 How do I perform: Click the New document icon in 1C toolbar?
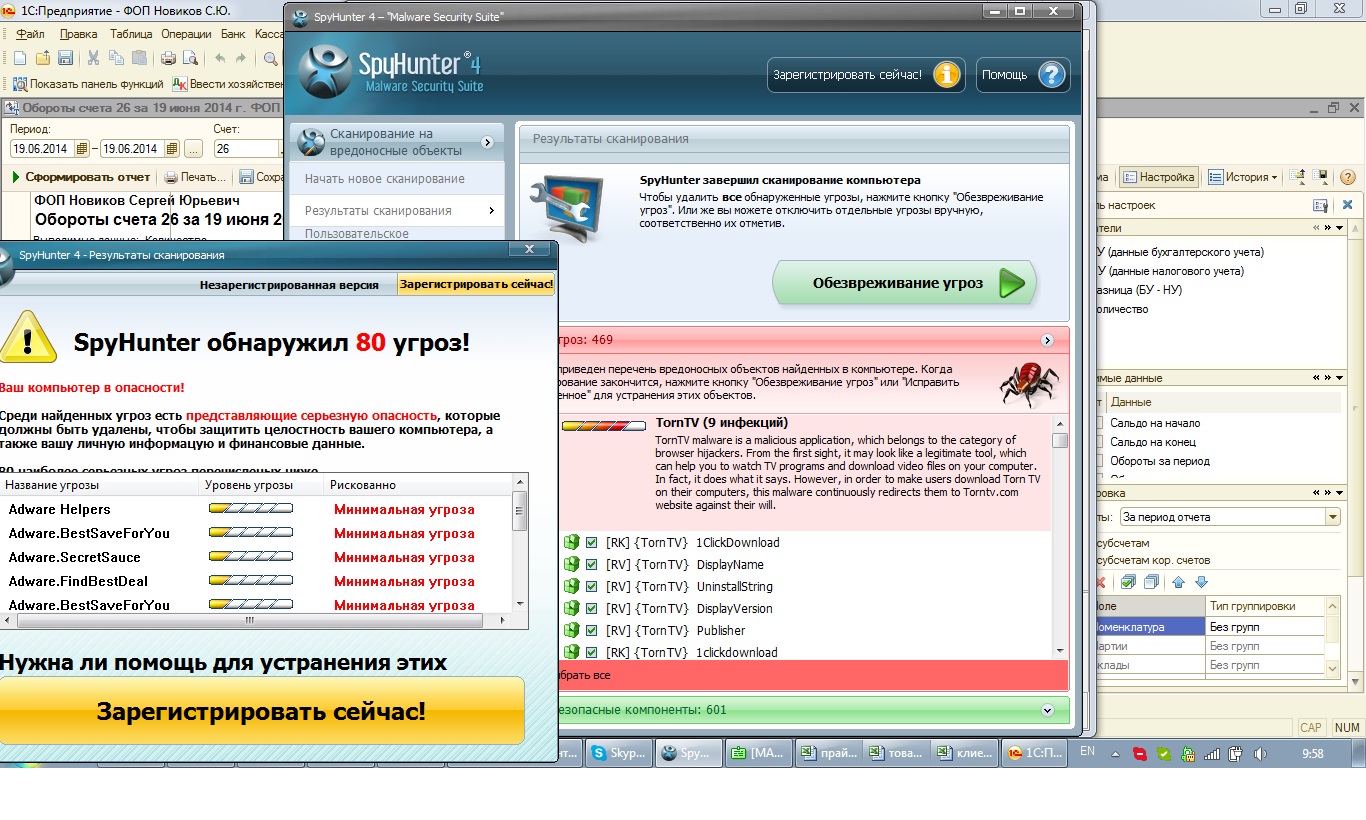(19, 58)
